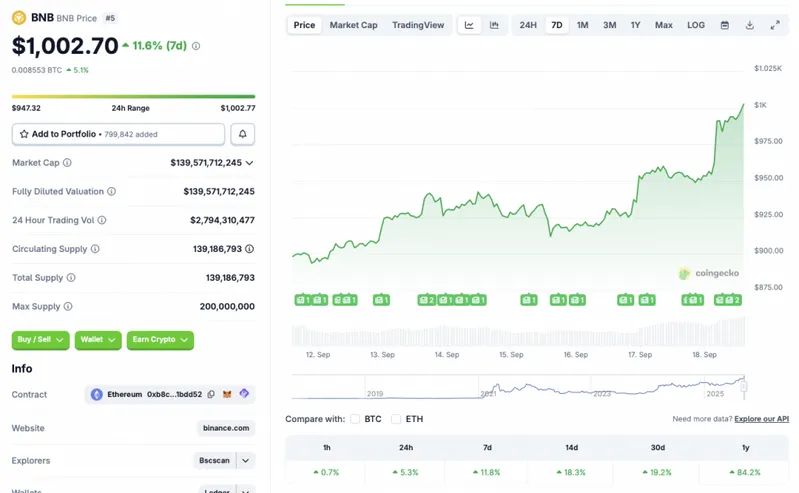Open 24 Hour Trading Vol info icon
Image resolution: width=799 pixels, height=493 pixels.
tap(102, 220)
